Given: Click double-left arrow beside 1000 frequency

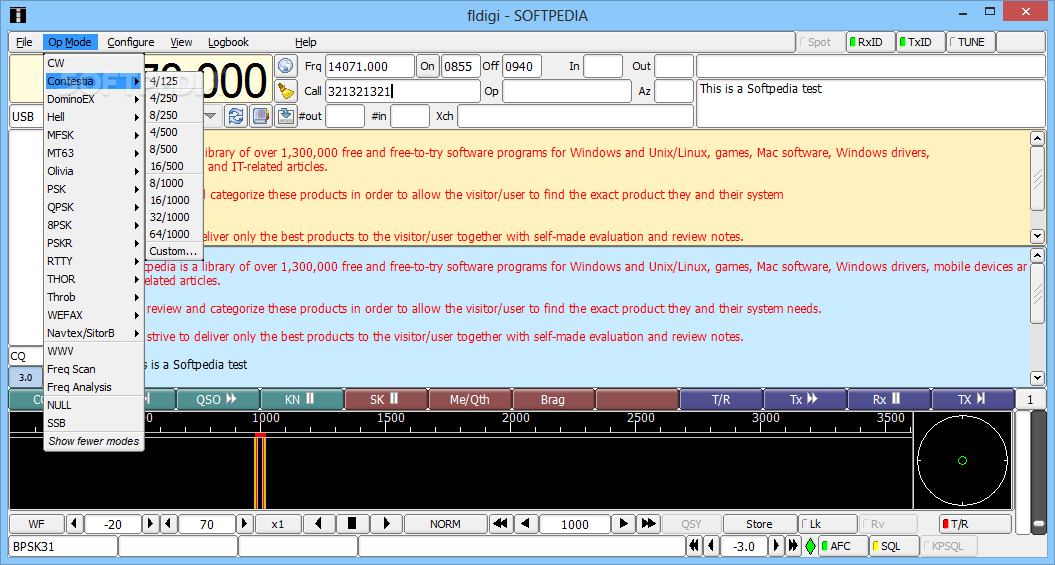Looking at the screenshot, I should 501,524.
